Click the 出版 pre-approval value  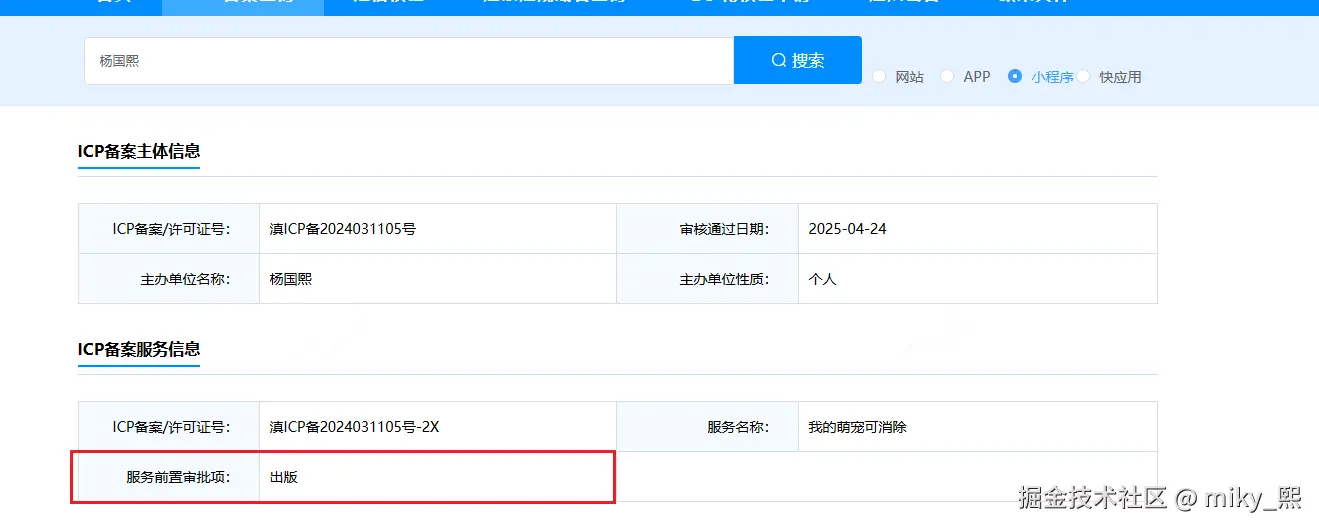tap(284, 477)
